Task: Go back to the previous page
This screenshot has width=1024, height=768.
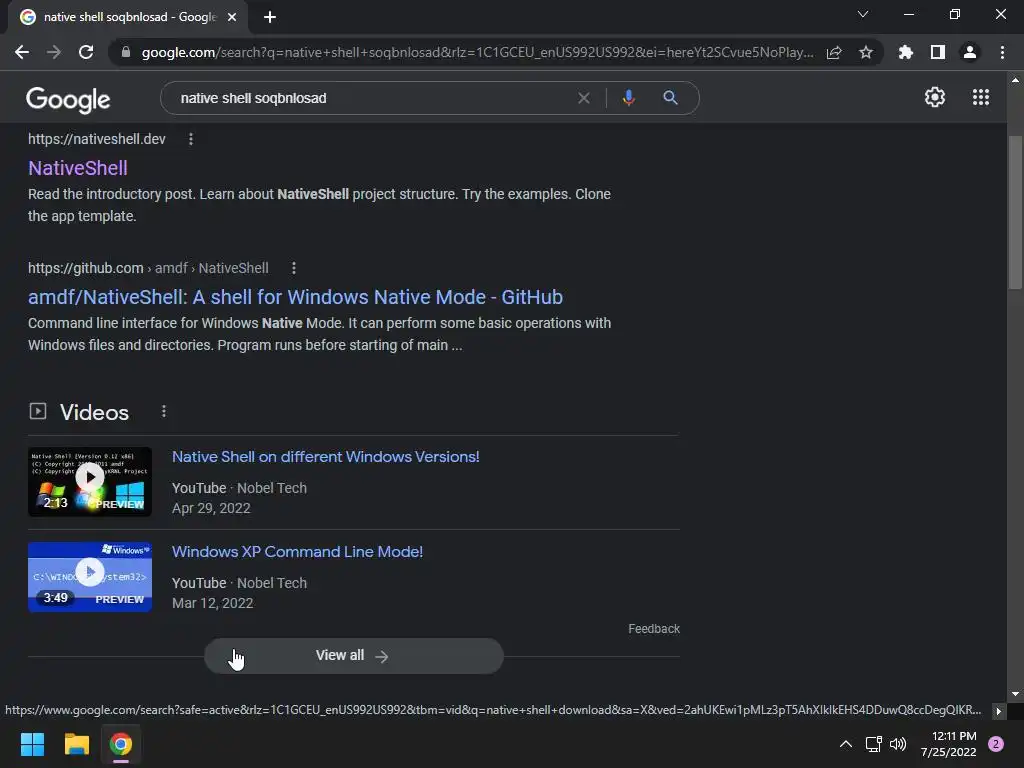Action: click(22, 52)
